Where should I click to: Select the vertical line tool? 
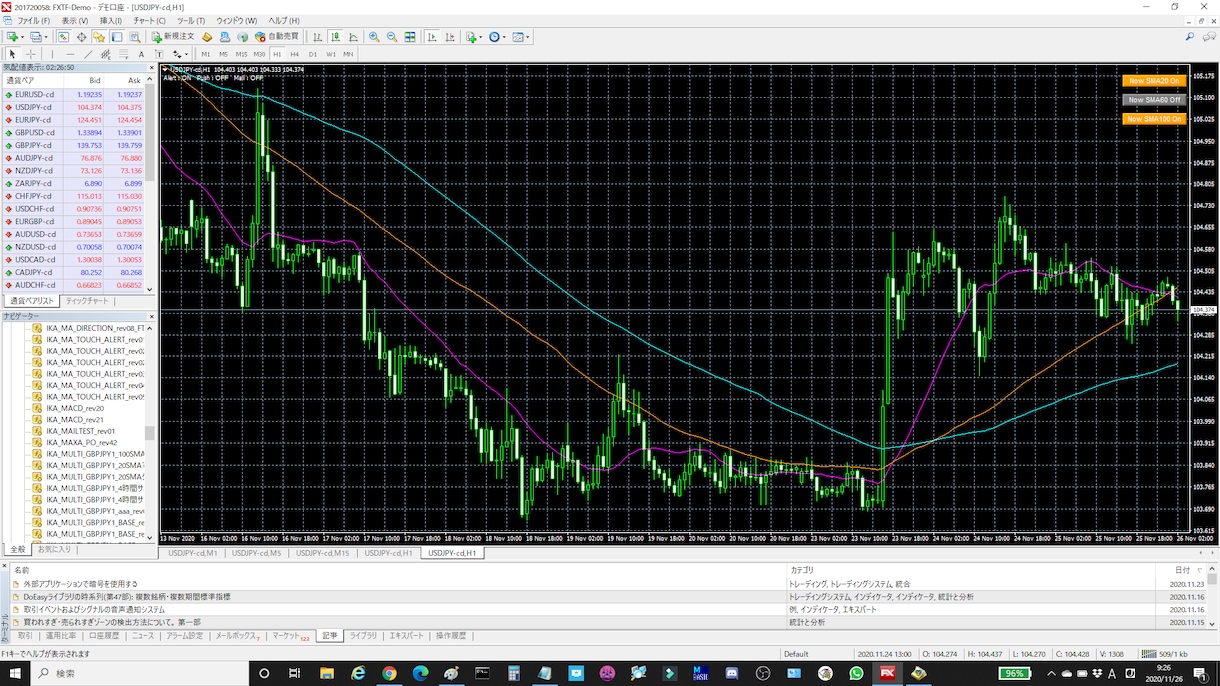click(x=52, y=54)
